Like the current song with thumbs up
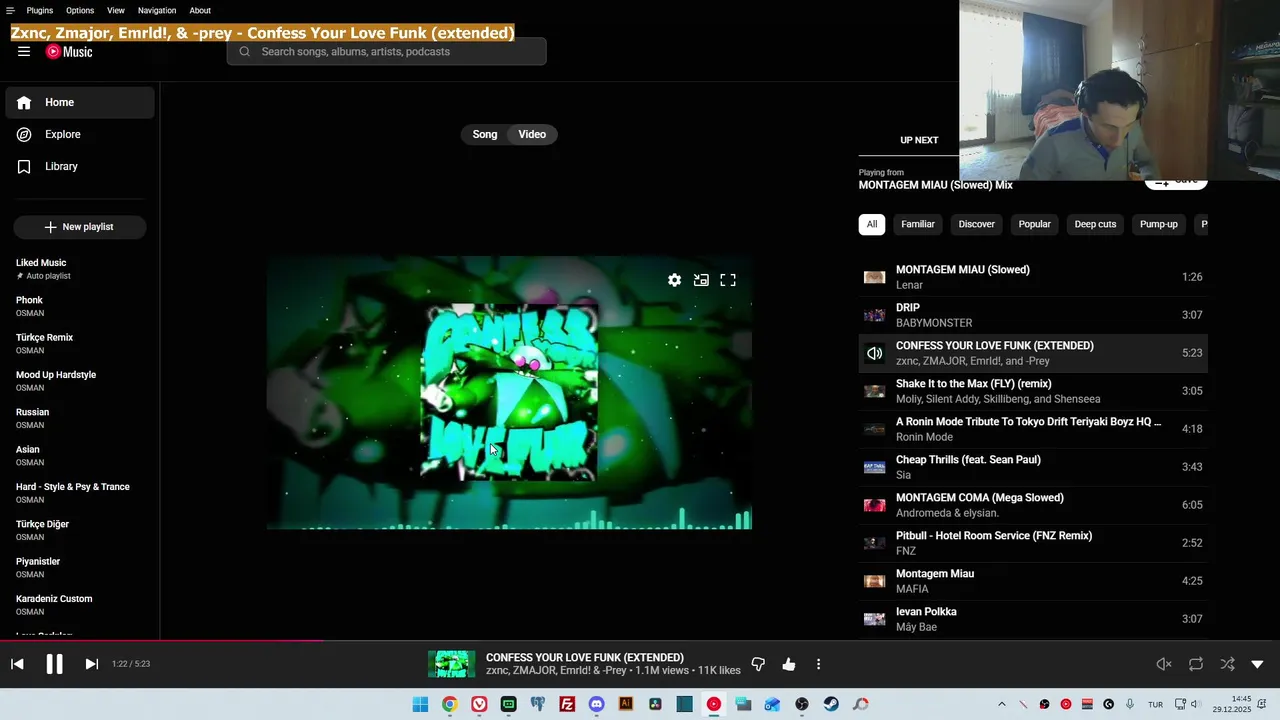 tap(789, 664)
